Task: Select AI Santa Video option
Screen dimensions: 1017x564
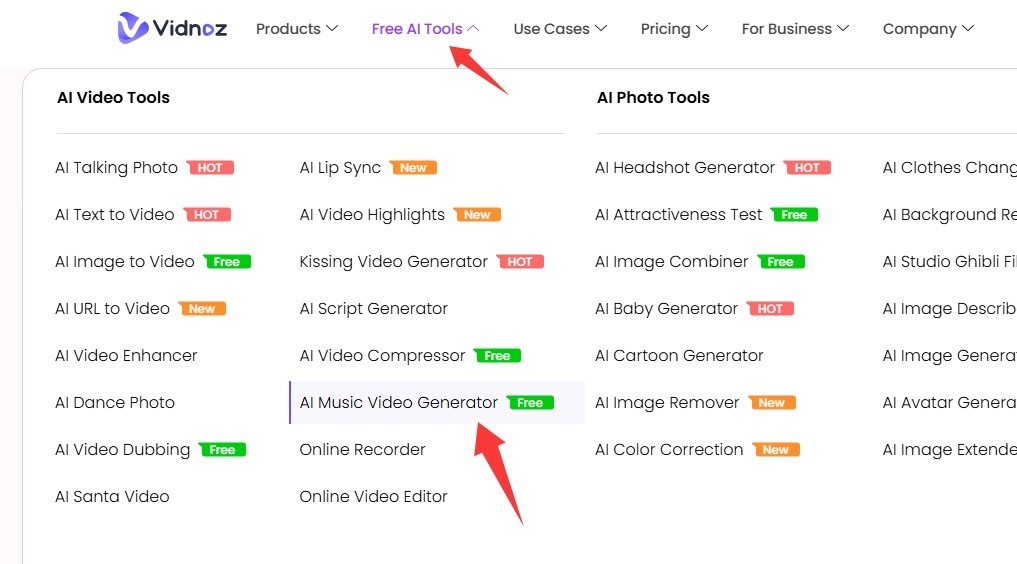Action: click(x=112, y=497)
